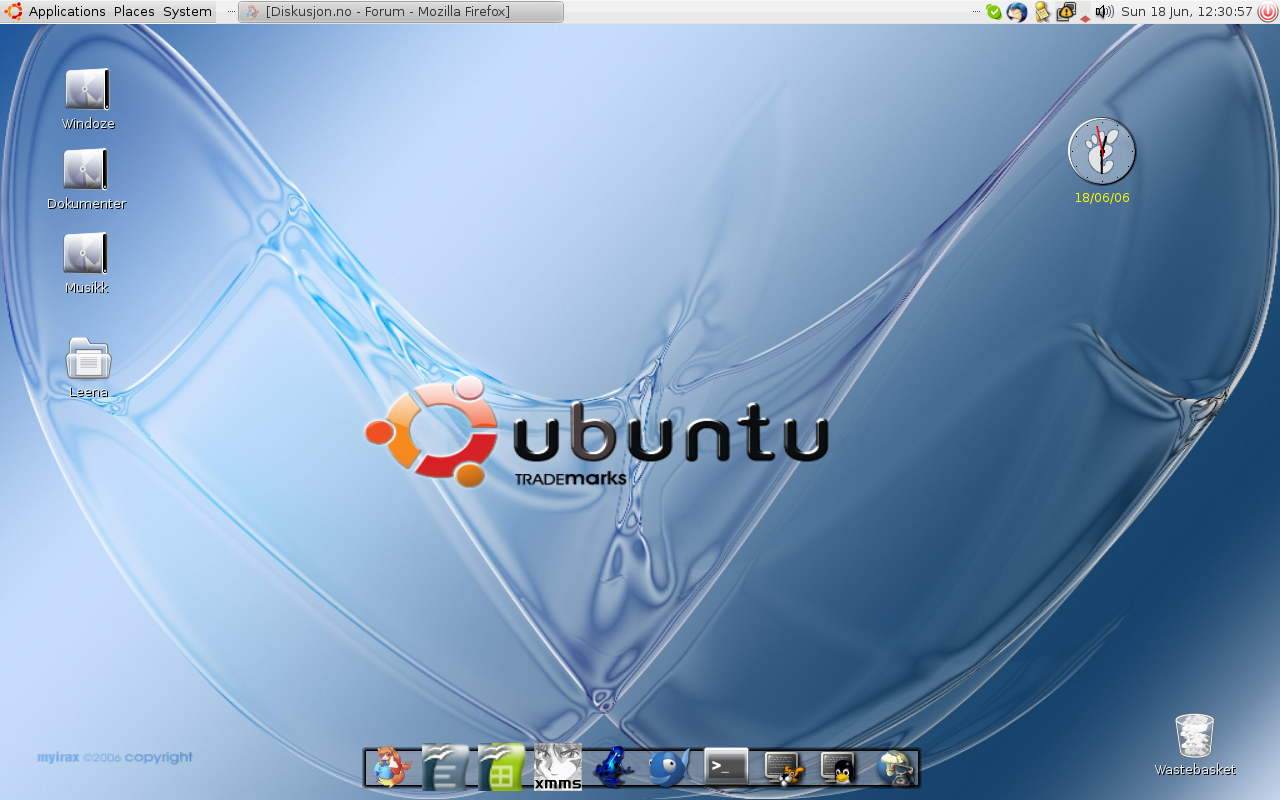The width and height of the screenshot is (1280, 800).
Task: Launch Firefox from the bottom dock
Action: (391, 767)
